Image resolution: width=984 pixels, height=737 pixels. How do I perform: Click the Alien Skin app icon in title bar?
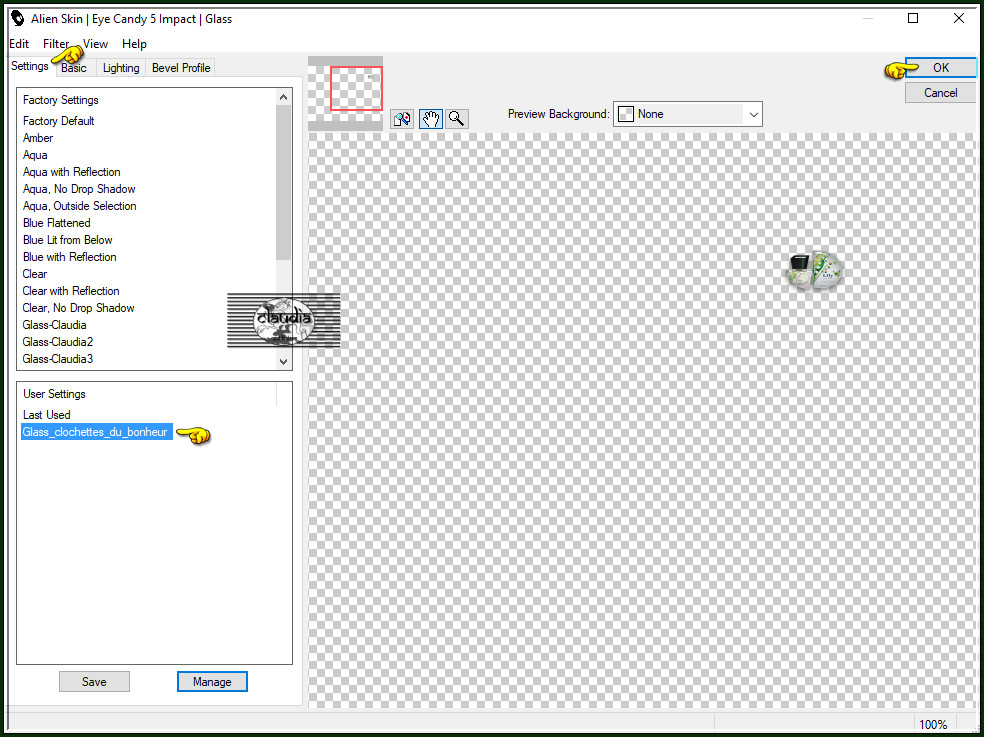click(x=18, y=19)
